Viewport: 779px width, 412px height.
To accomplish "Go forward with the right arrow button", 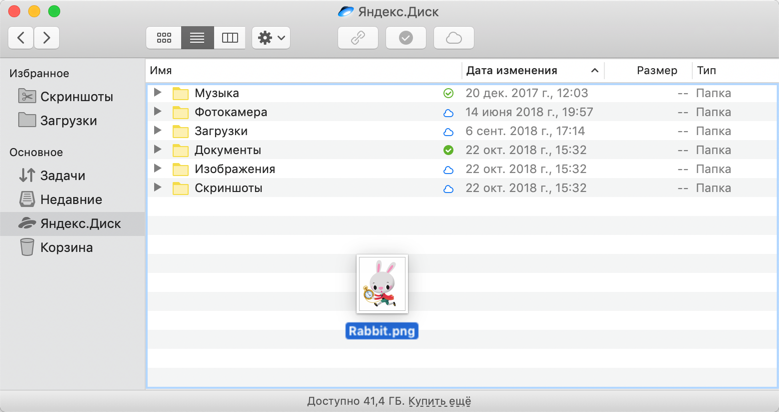I will [46, 38].
